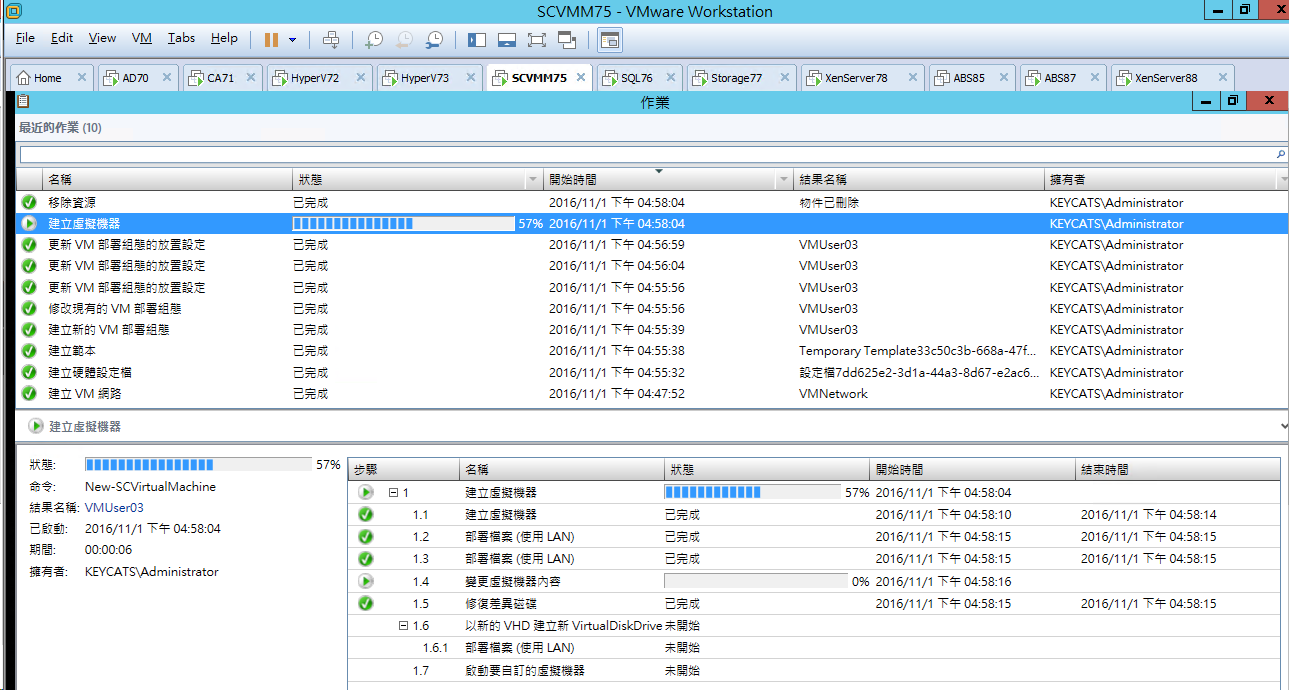
Task: Open the VM menu
Action: coord(142,38)
